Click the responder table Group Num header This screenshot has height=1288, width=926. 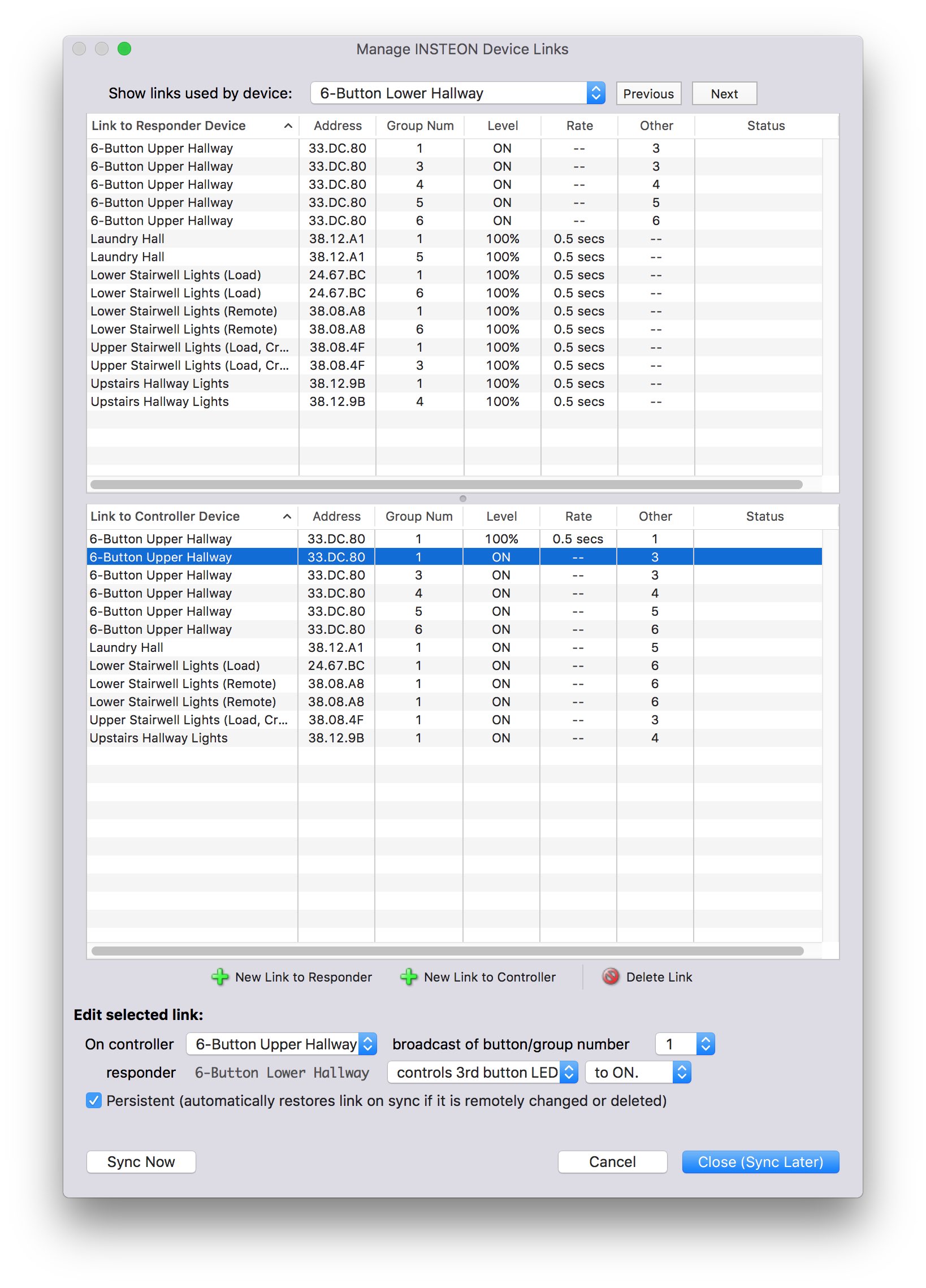coord(420,126)
